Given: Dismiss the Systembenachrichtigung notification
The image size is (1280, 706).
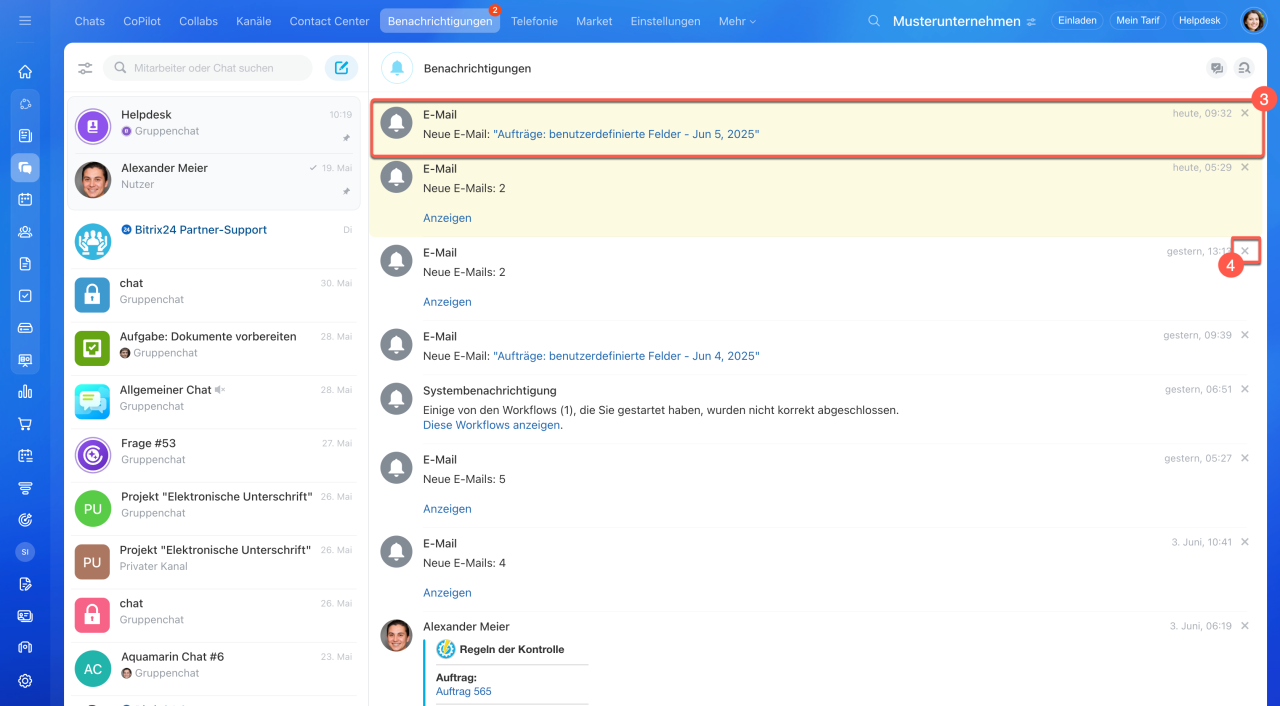Looking at the screenshot, I should click(x=1245, y=389).
